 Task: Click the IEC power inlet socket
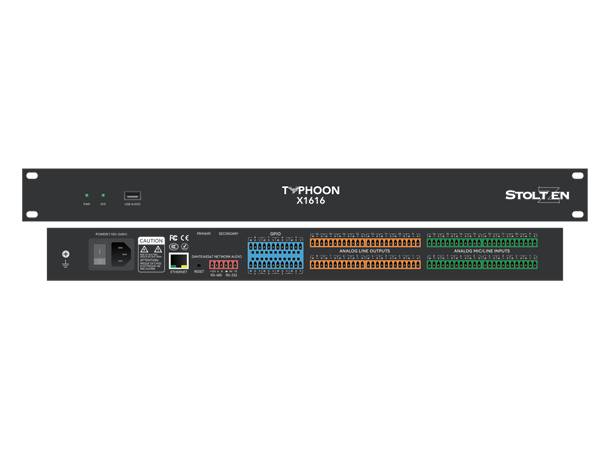tap(121, 254)
